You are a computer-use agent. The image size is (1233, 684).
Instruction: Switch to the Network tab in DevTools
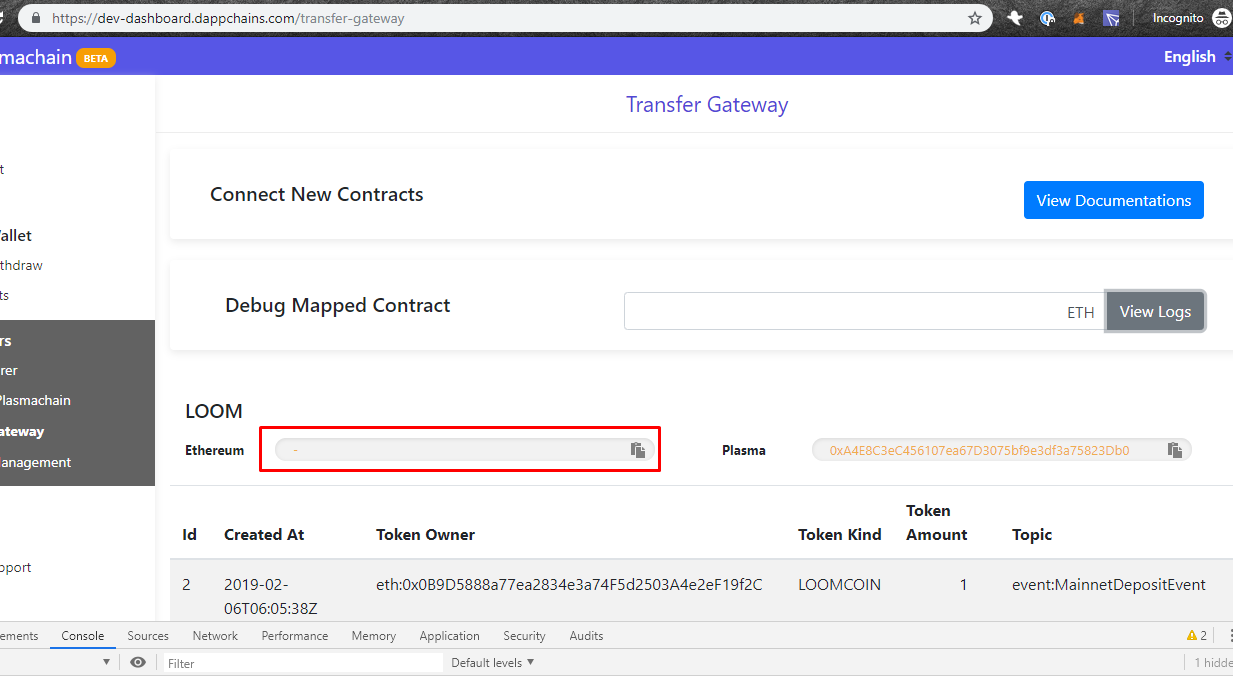point(215,635)
